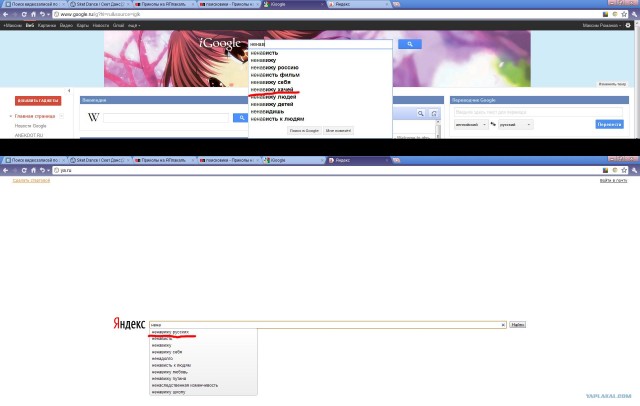Go back in the Google browser window

[5, 14]
